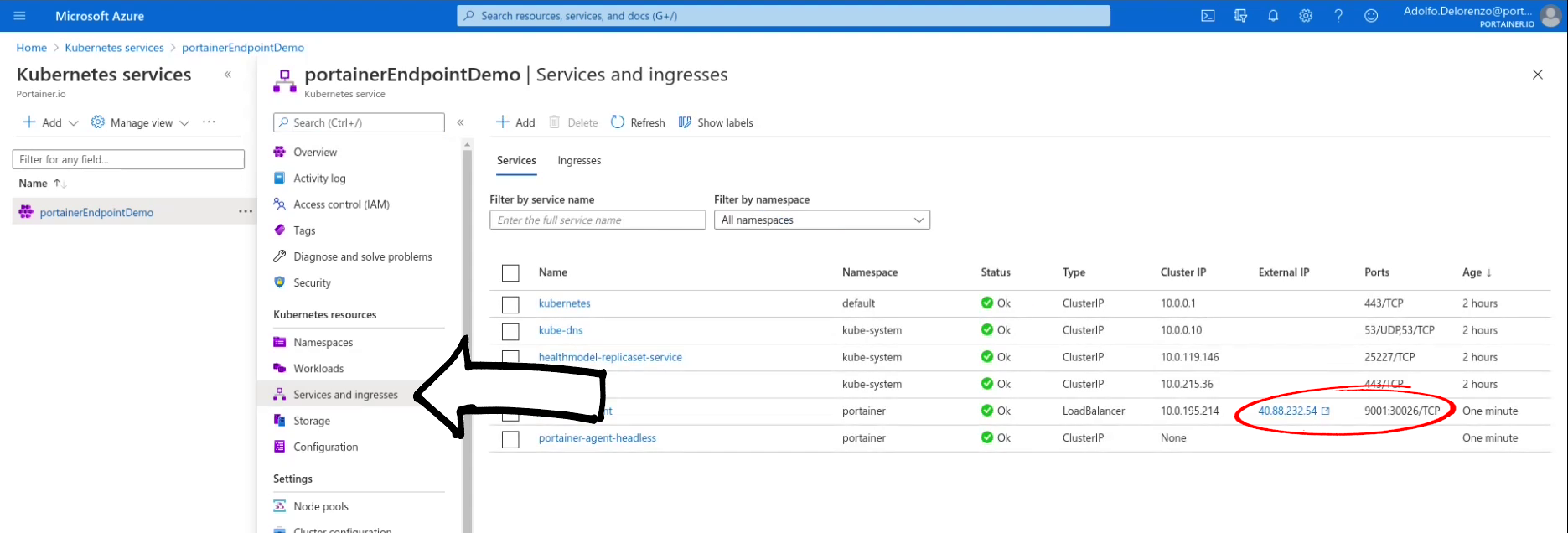Viewport: 1568px width, 533px height.
Task: Expand the All namespaces dropdown
Action: click(x=822, y=220)
